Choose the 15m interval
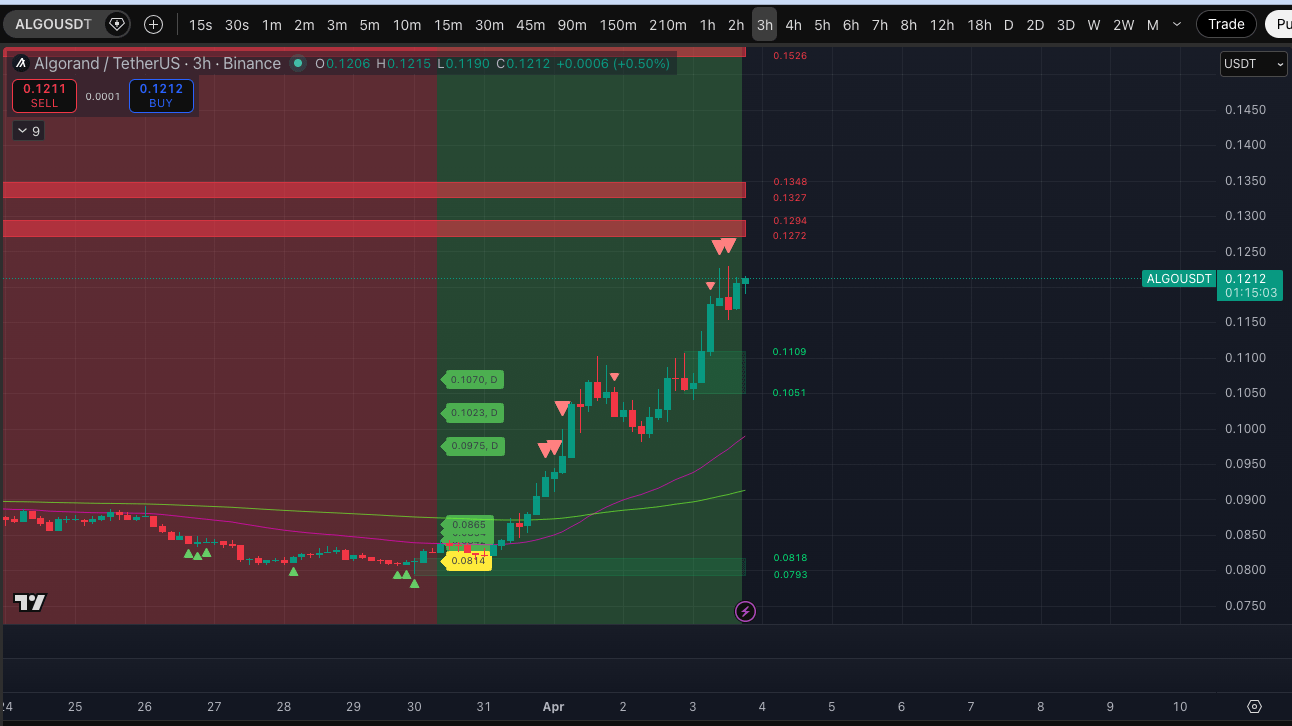1292x726 pixels. click(448, 25)
